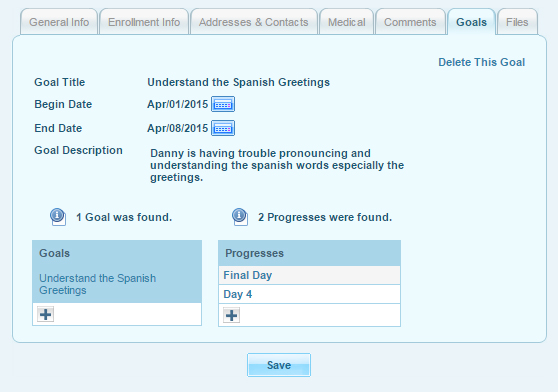The height and width of the screenshot is (392, 558).
Task: Open the Files tab
Action: [517, 22]
